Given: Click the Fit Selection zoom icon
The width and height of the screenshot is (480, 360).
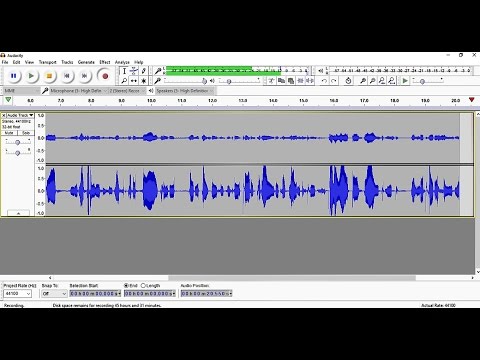Looking at the screenshot, I should pos(382,81).
